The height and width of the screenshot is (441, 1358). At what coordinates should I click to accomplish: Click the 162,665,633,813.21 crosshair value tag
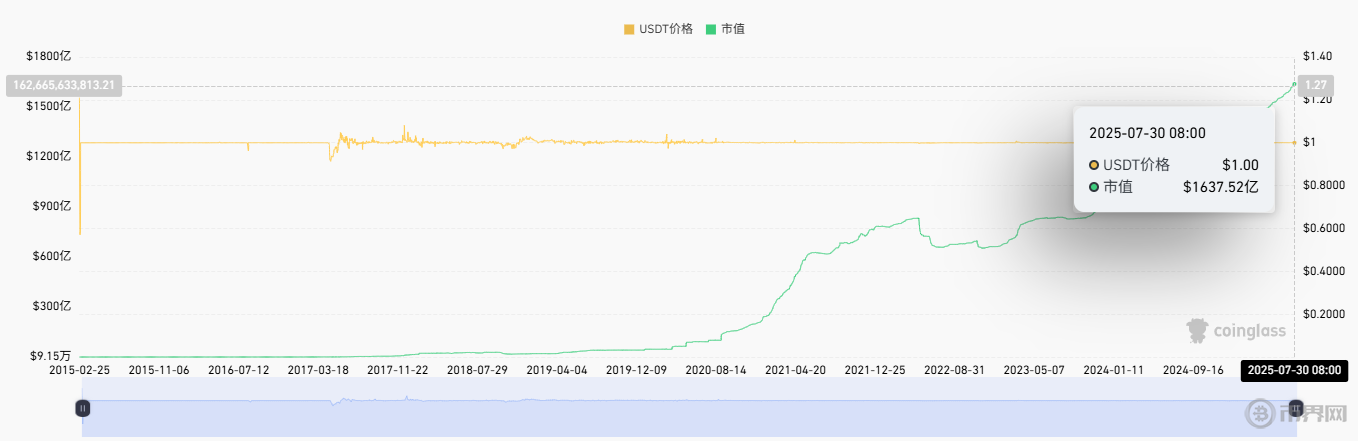pos(65,86)
